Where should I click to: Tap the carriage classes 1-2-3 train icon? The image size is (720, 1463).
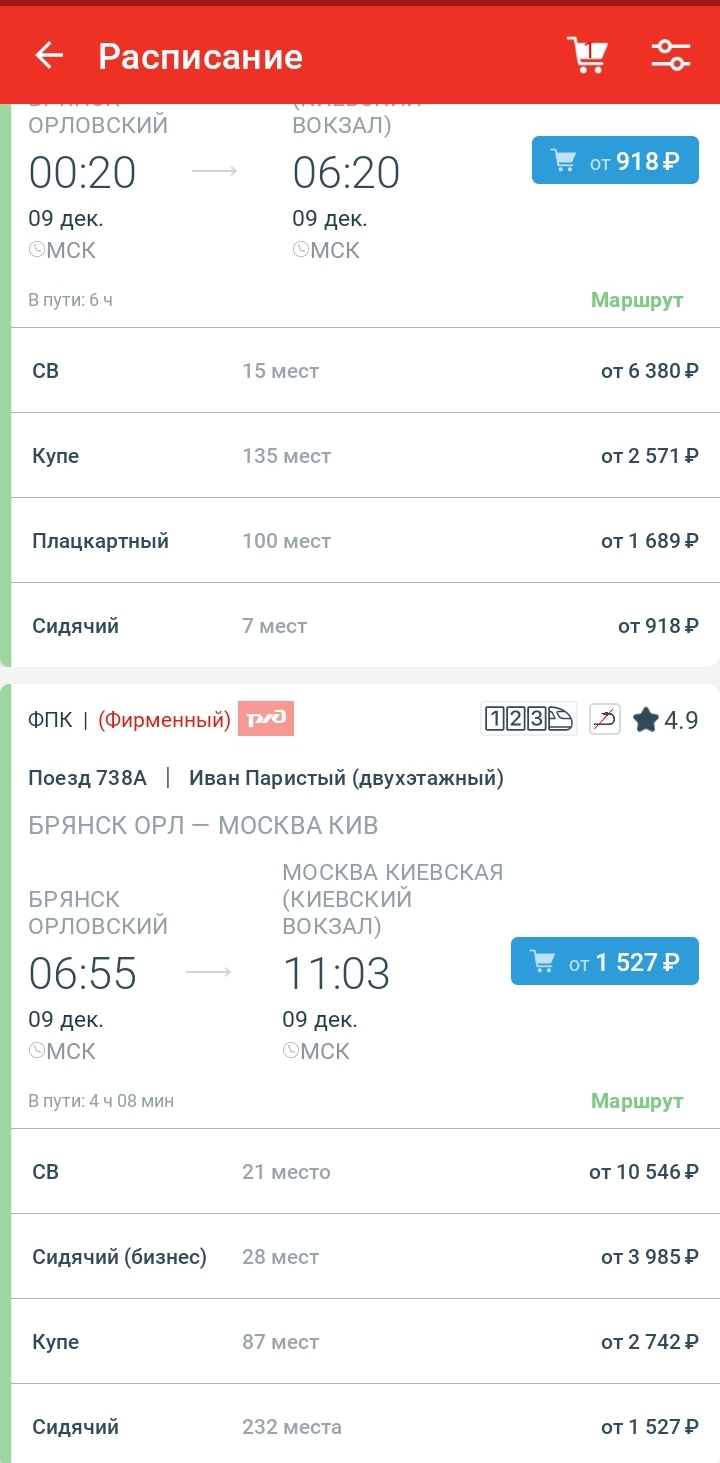[x=528, y=719]
